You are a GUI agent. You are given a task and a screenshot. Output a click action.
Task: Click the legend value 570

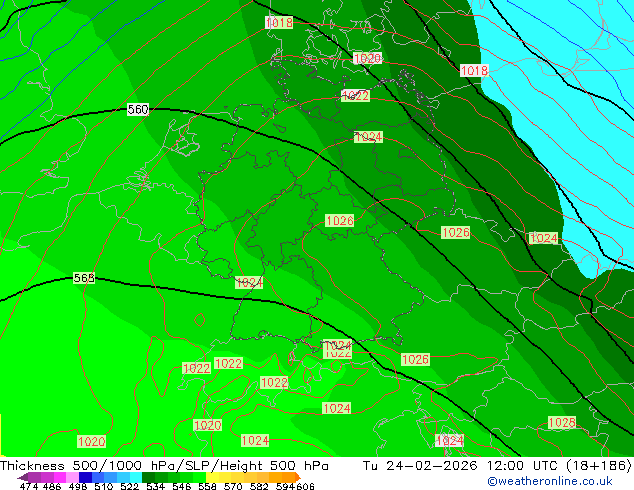(x=233, y=486)
